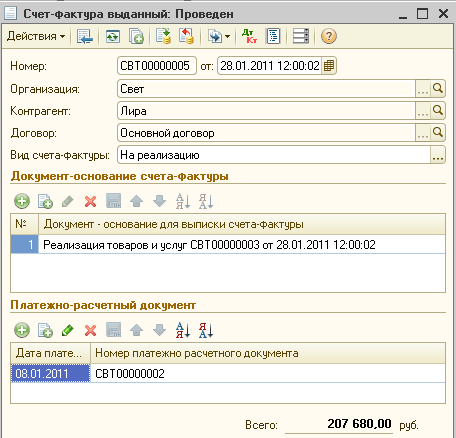The height and width of the screenshot is (438, 456).
Task: Open the calendar picker next to the date
Action: (329, 66)
